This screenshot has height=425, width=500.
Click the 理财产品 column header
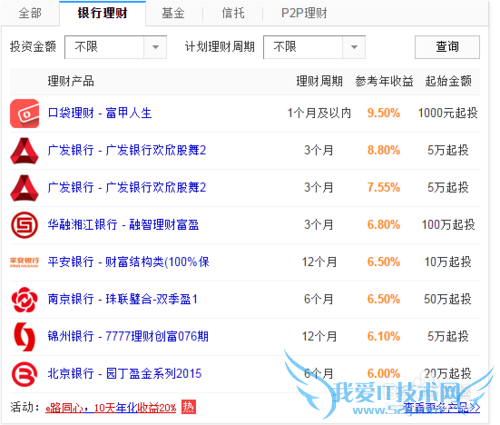pos(71,81)
